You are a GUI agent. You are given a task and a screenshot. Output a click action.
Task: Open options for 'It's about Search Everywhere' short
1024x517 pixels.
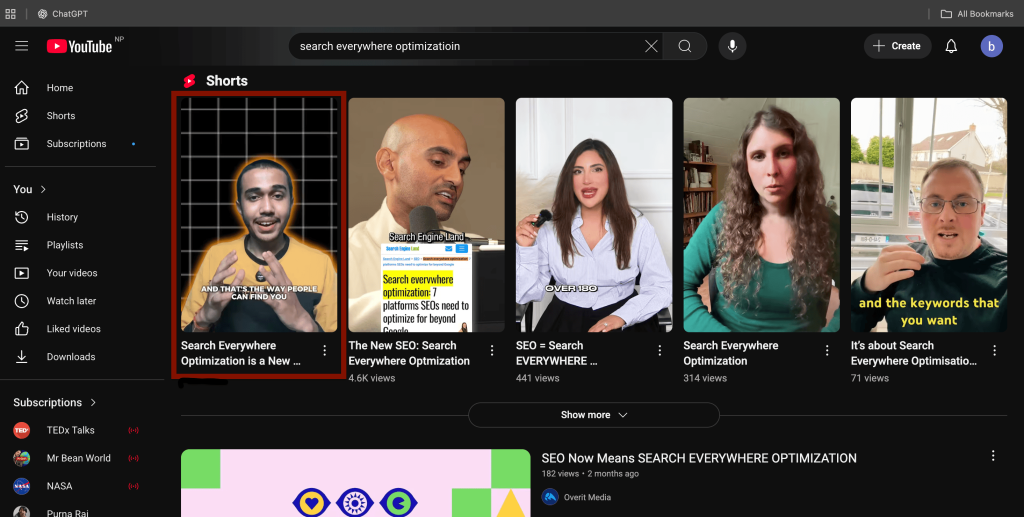coord(994,351)
